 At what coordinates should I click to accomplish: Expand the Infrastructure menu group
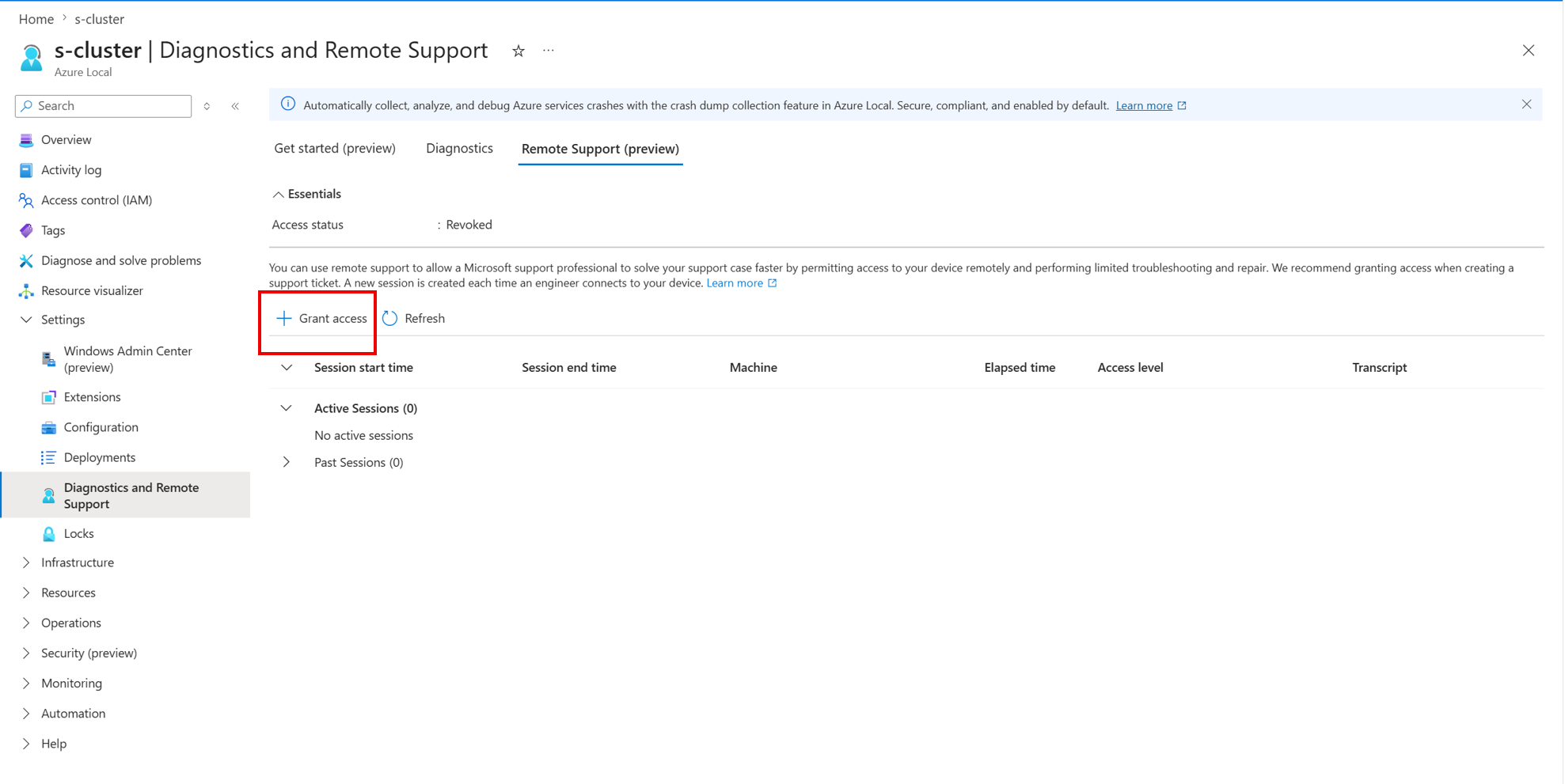click(x=26, y=562)
